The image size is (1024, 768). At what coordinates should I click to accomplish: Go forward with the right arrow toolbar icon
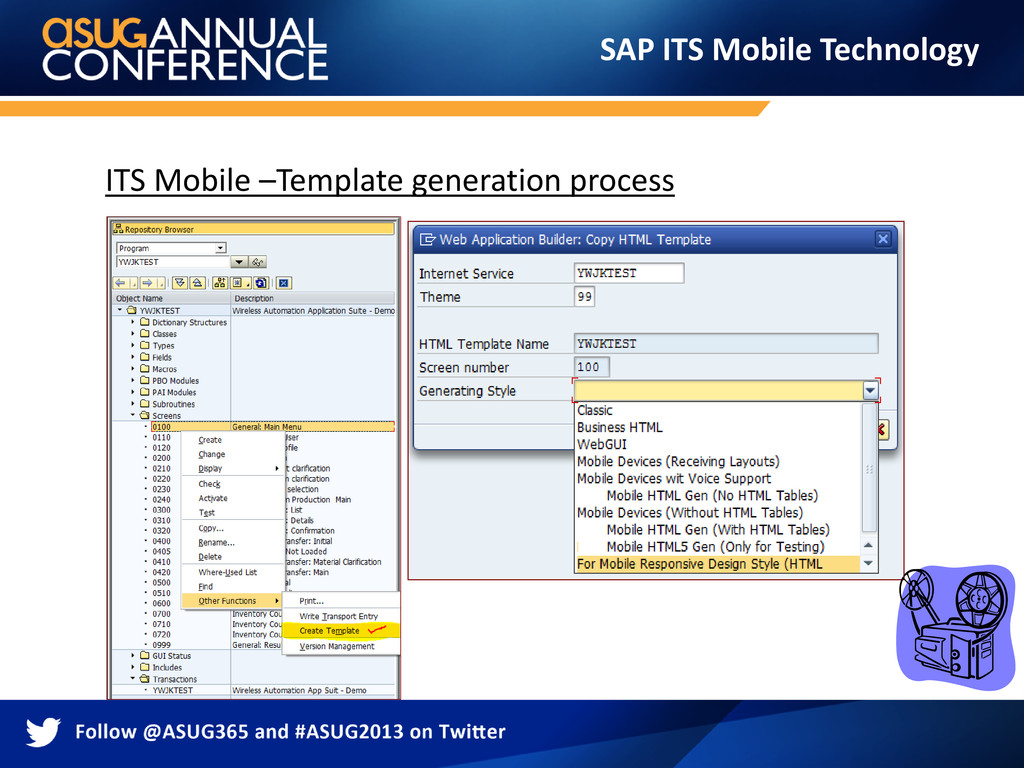point(147,283)
